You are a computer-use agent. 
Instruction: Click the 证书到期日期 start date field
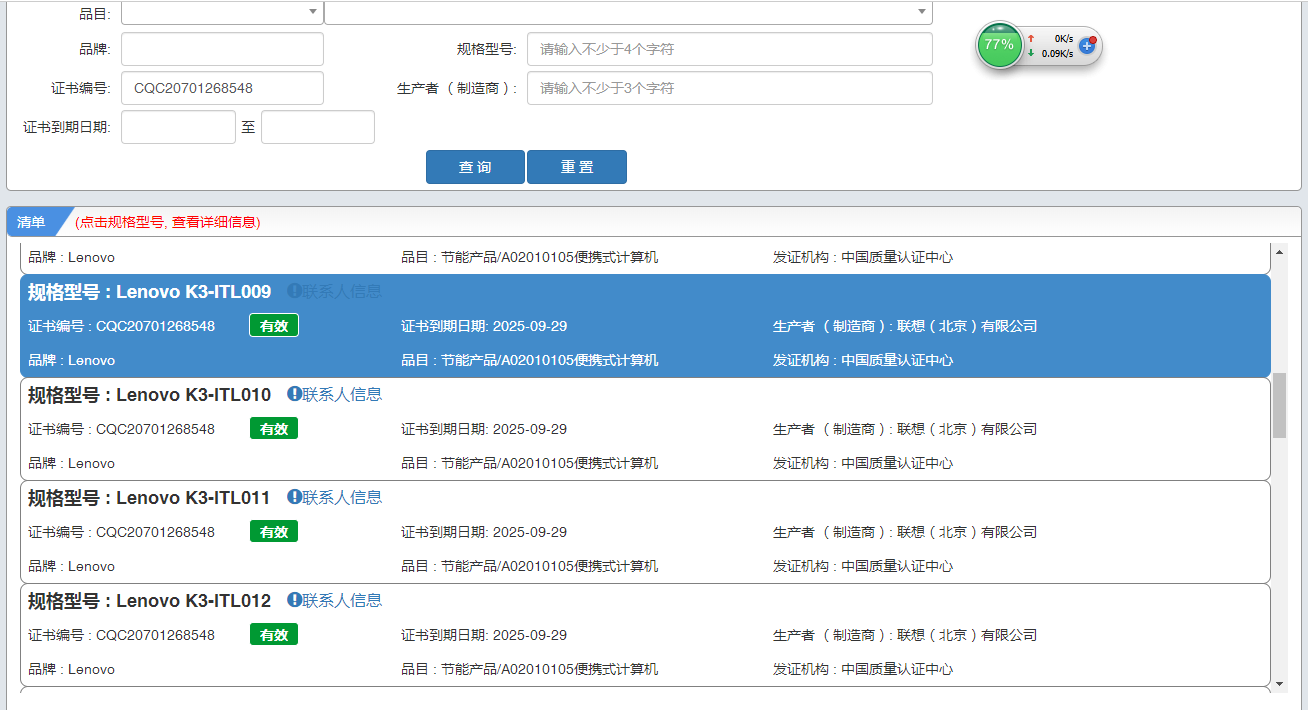click(x=178, y=127)
